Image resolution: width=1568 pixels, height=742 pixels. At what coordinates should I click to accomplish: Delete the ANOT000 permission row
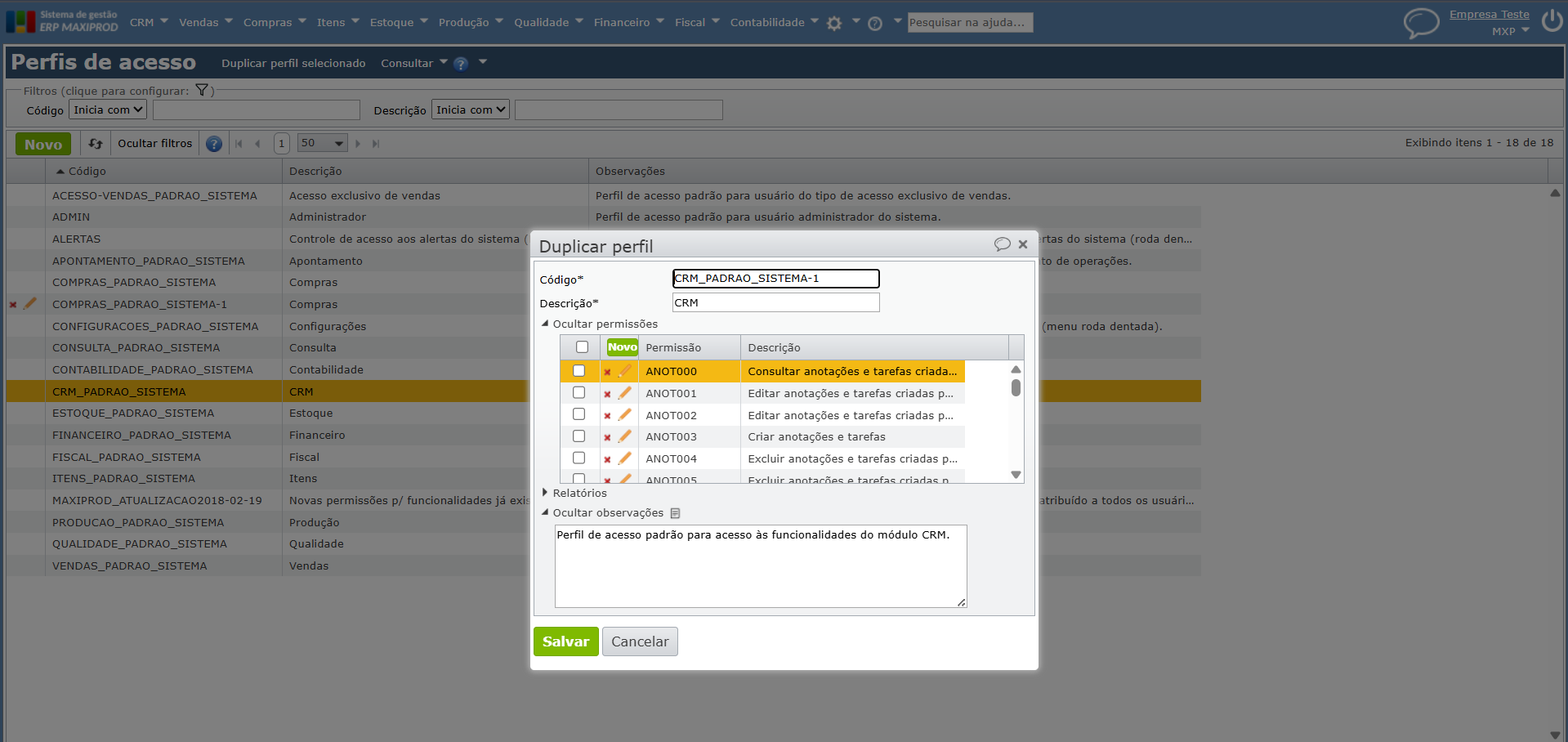click(607, 372)
